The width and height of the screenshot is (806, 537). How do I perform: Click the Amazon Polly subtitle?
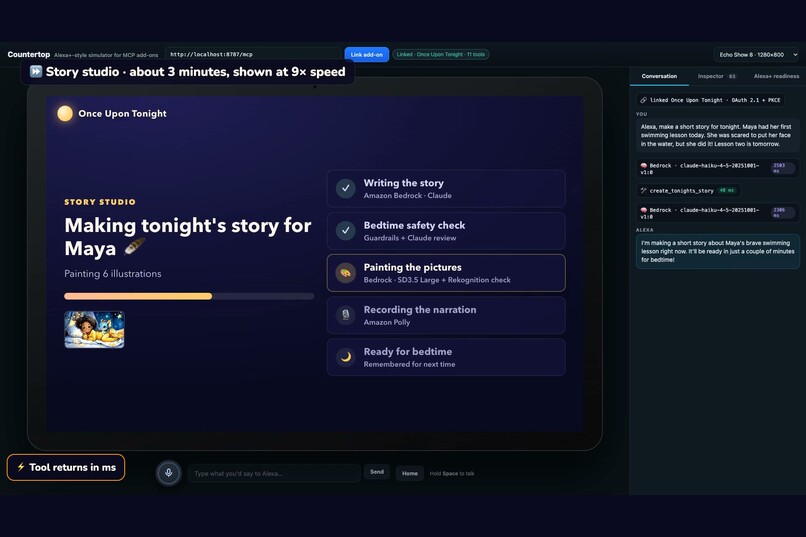[387, 322]
